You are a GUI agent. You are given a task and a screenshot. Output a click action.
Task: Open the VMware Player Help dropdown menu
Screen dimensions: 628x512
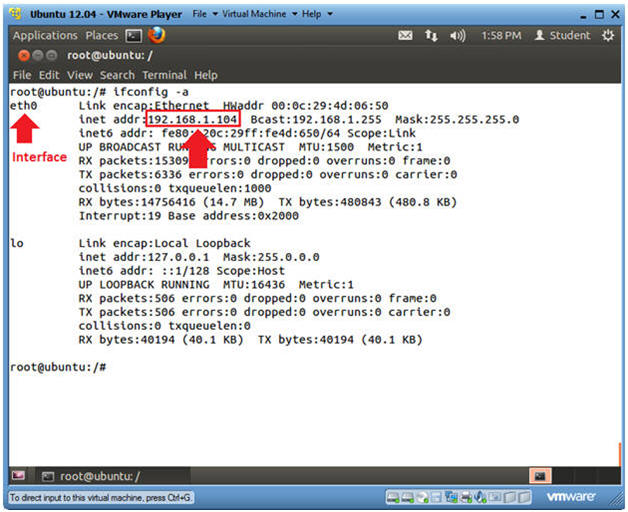[317, 14]
